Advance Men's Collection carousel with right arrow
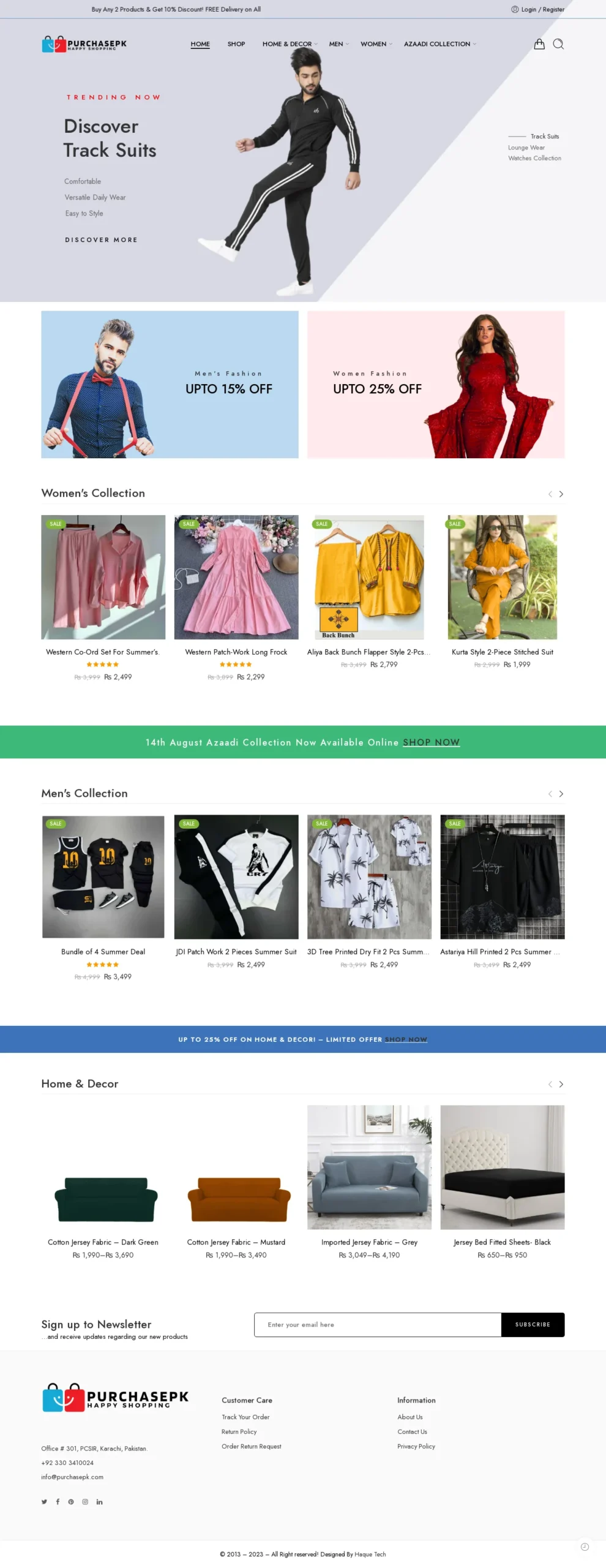The width and height of the screenshot is (606, 1568). 561,794
